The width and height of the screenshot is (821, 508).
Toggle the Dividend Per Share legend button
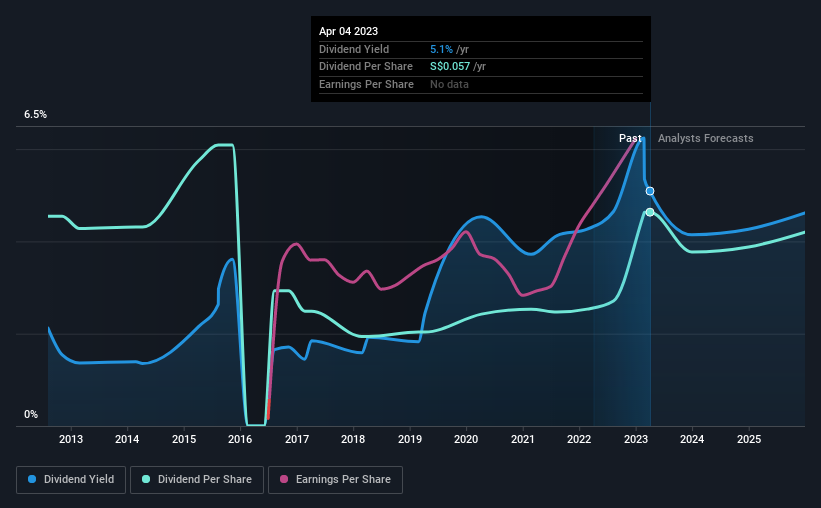[197, 480]
